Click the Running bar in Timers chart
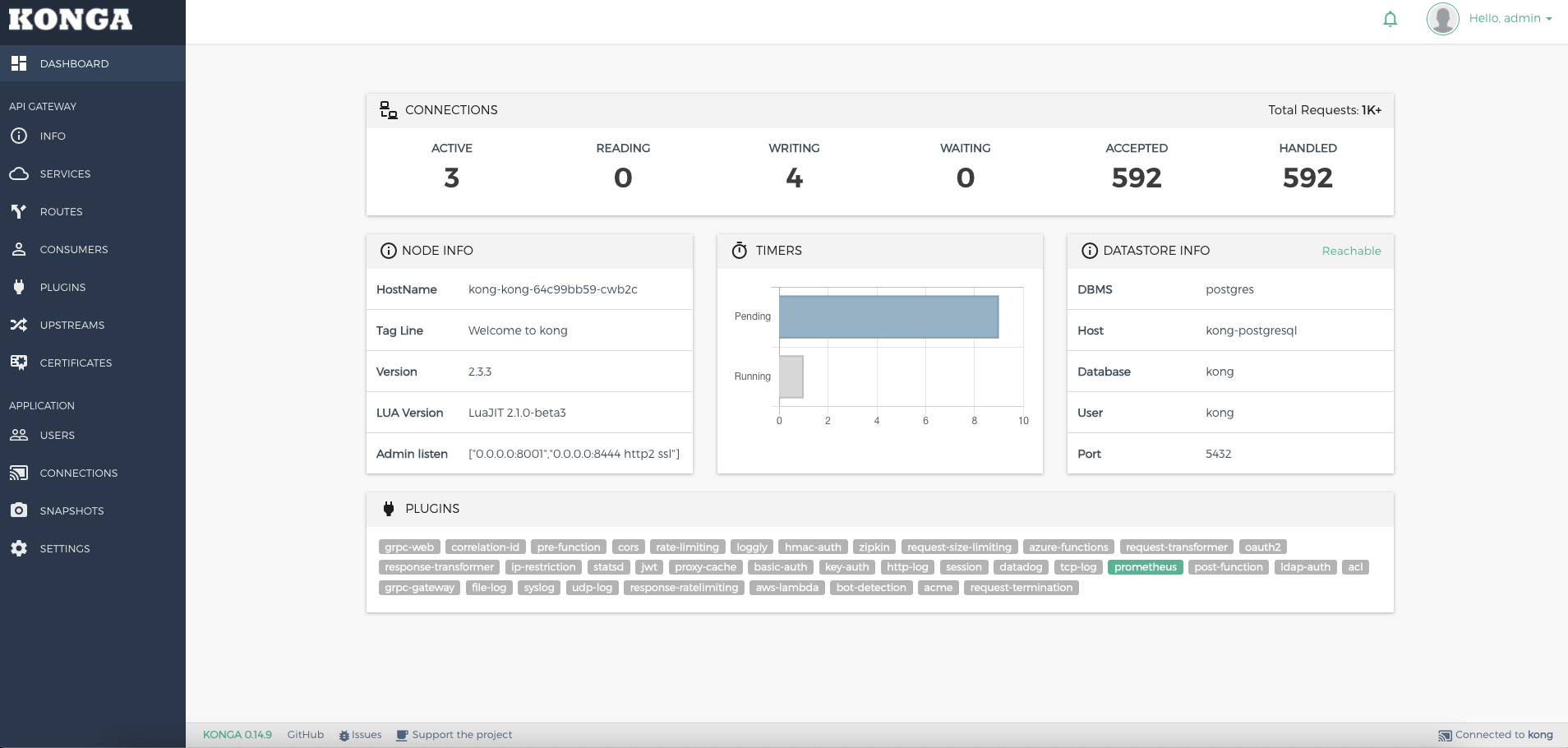 click(x=791, y=376)
